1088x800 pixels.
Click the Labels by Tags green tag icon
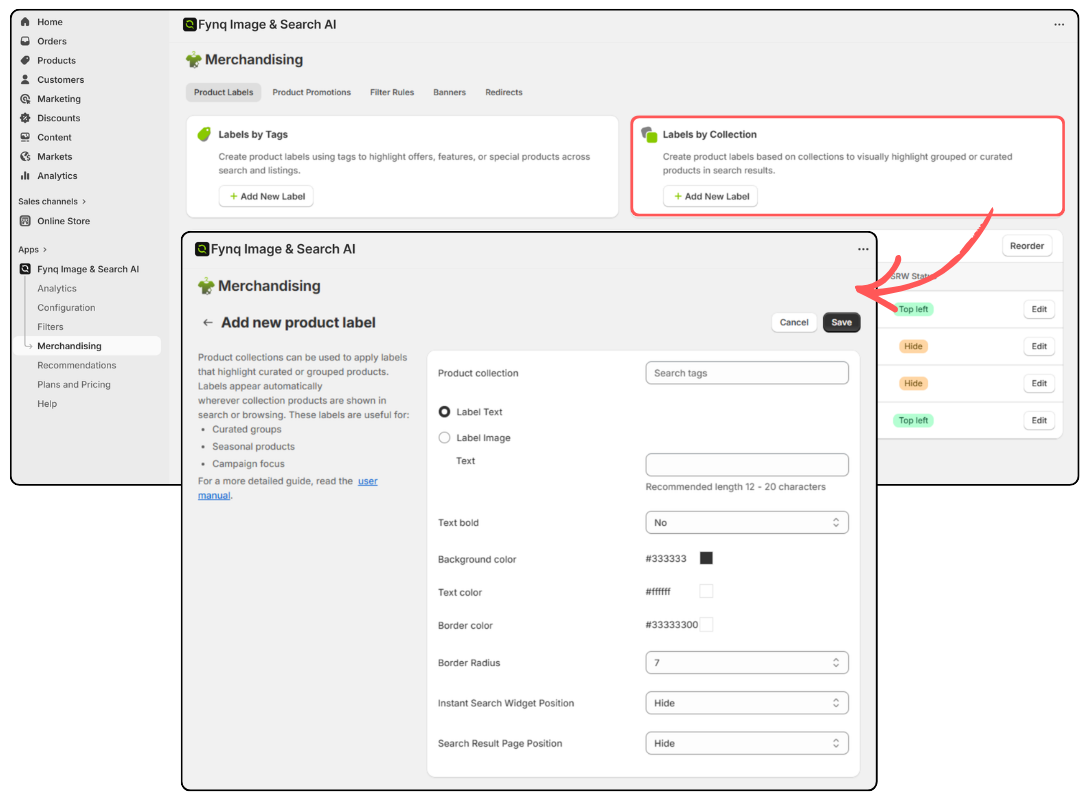point(204,134)
